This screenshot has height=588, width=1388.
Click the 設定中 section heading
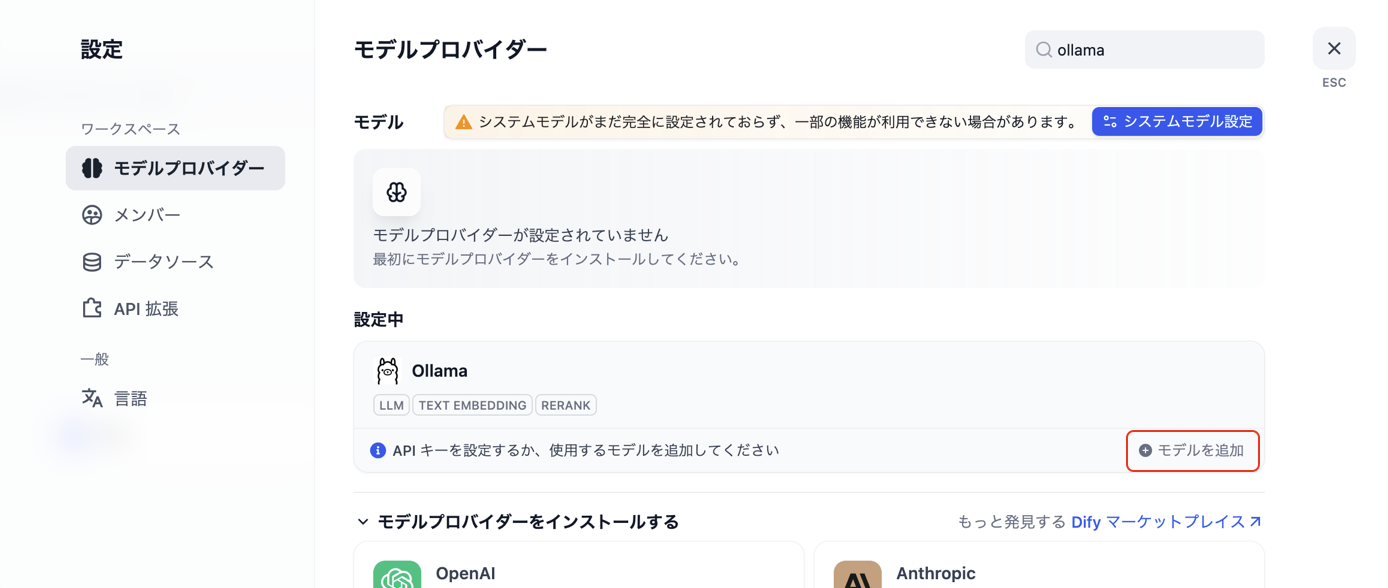(379, 320)
